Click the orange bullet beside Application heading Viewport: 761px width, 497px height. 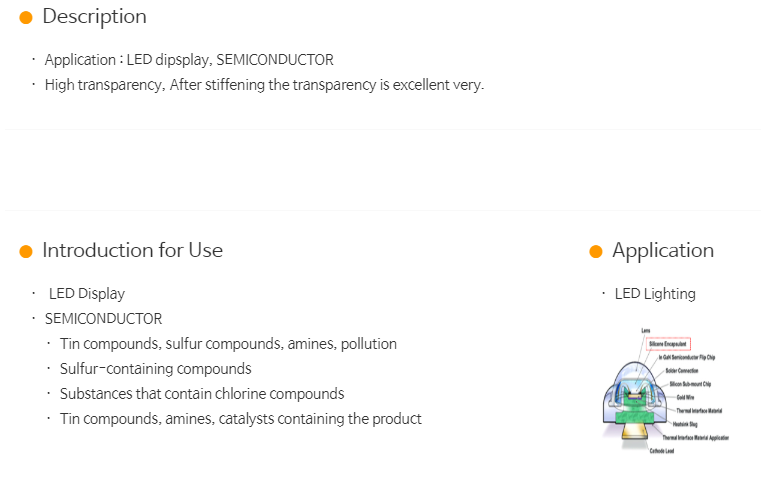596,252
